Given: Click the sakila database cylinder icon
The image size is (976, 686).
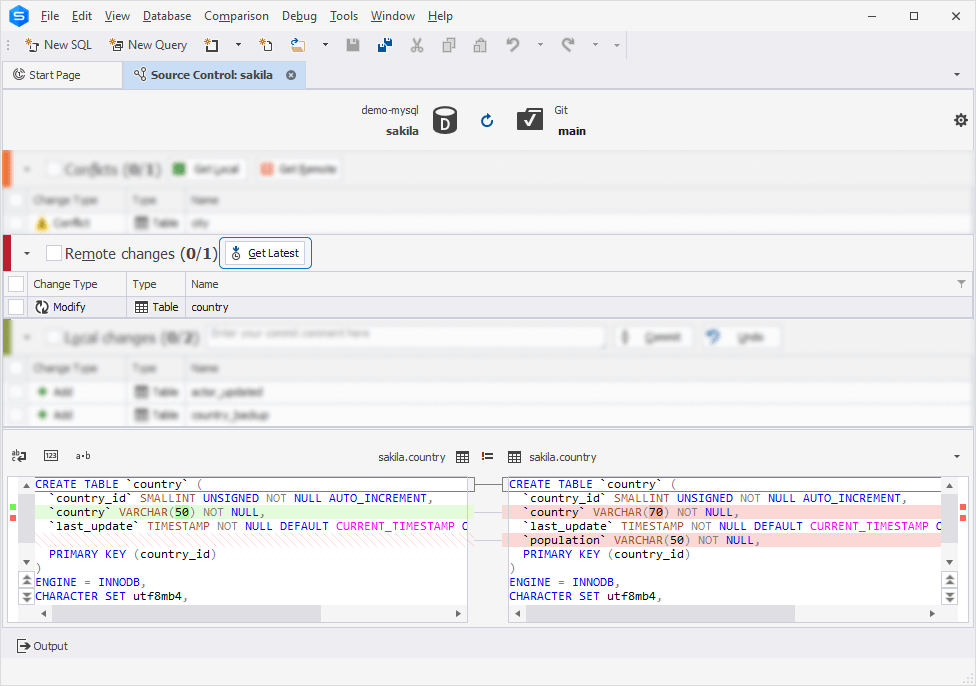Looking at the screenshot, I should pyautogui.click(x=444, y=120).
